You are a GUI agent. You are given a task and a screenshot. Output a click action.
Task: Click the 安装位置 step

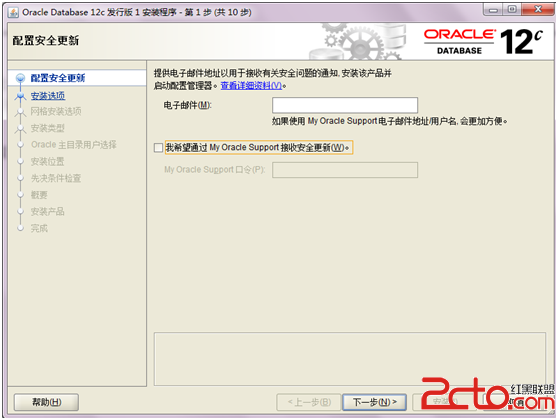tap(48, 162)
